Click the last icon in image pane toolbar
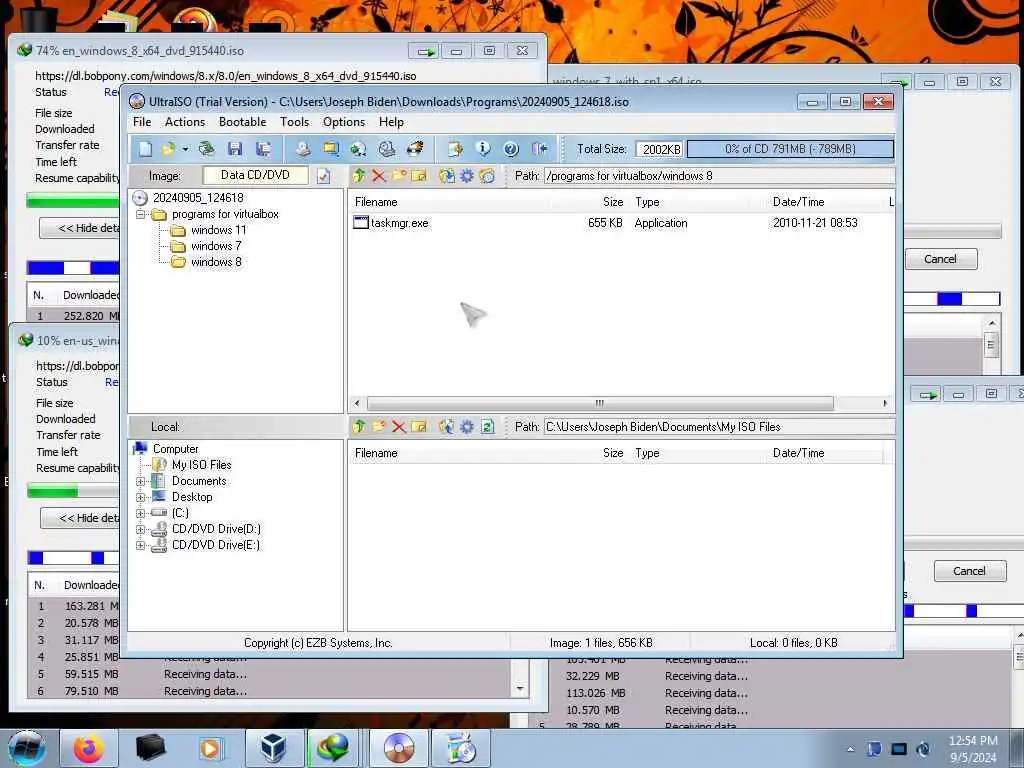This screenshot has width=1024, height=768. click(x=487, y=176)
